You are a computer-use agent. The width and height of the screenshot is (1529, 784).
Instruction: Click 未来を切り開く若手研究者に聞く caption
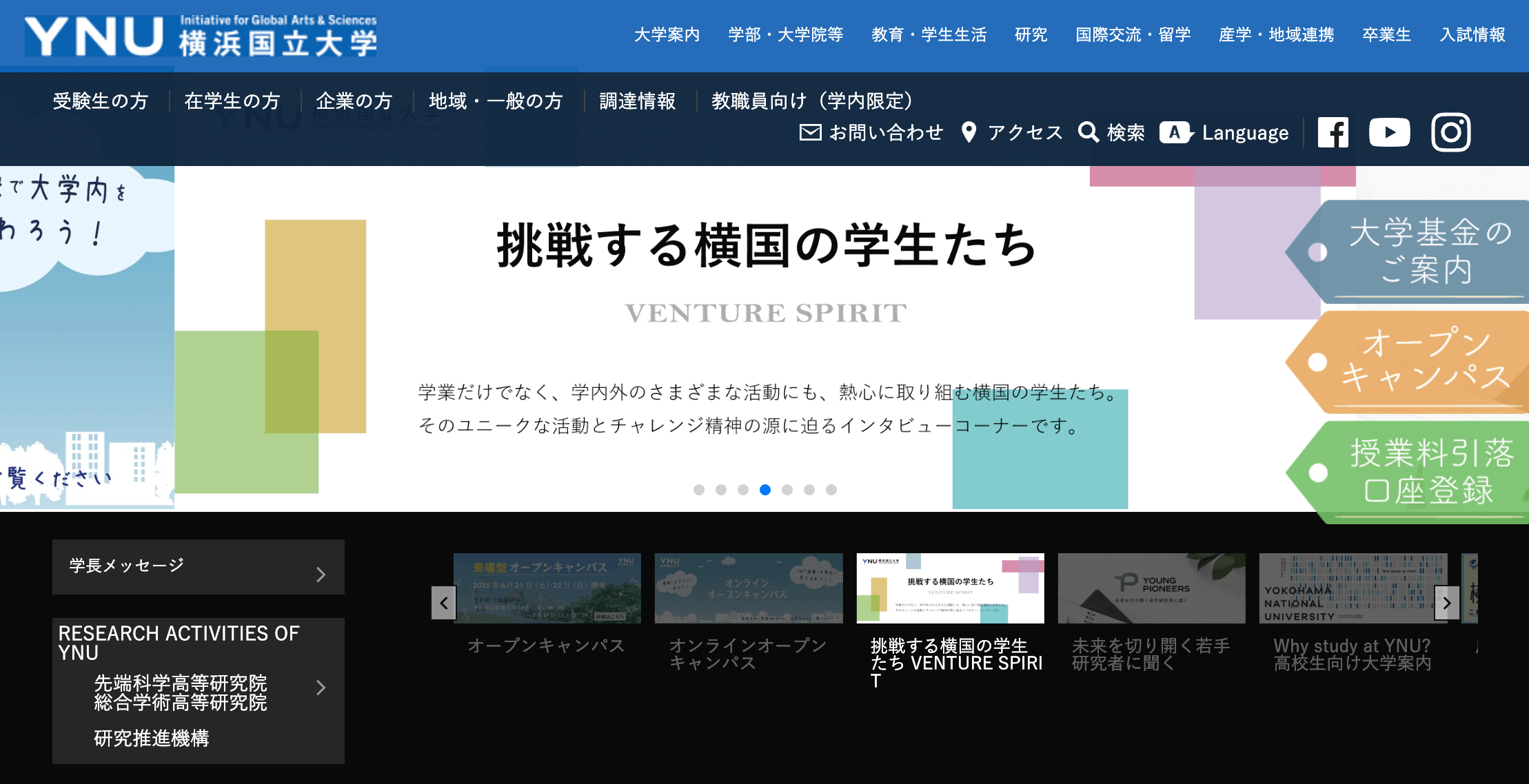click(1151, 654)
